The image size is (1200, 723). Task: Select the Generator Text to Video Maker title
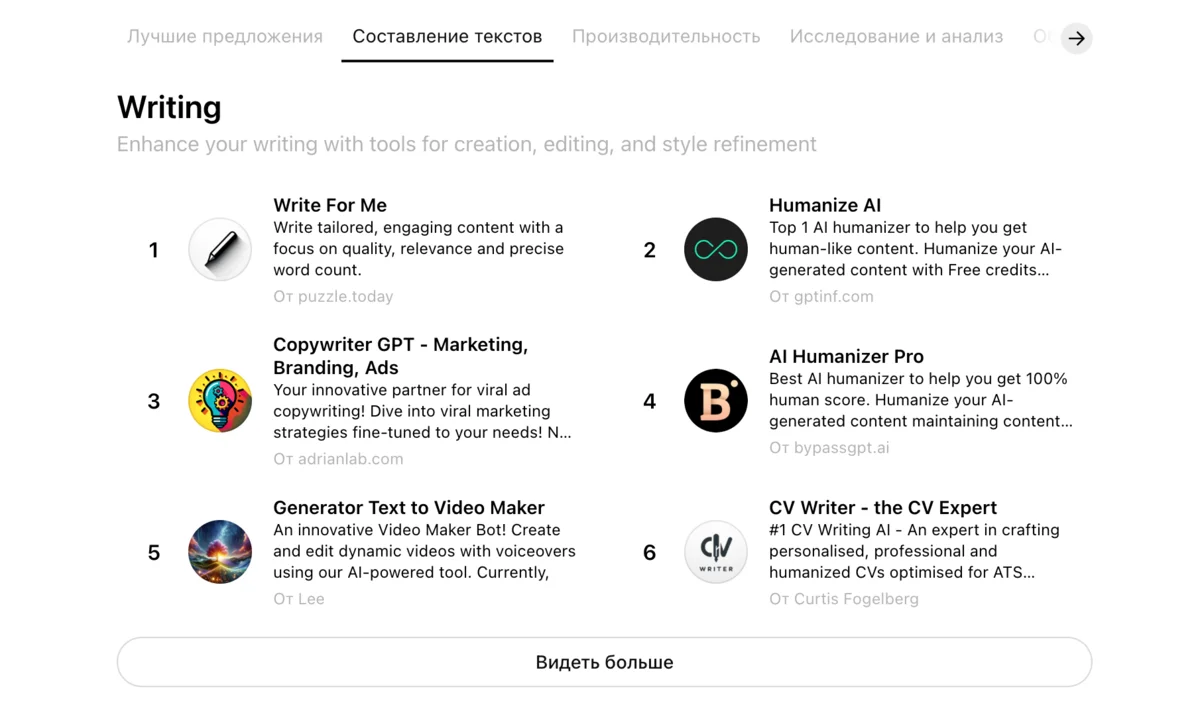click(x=409, y=507)
